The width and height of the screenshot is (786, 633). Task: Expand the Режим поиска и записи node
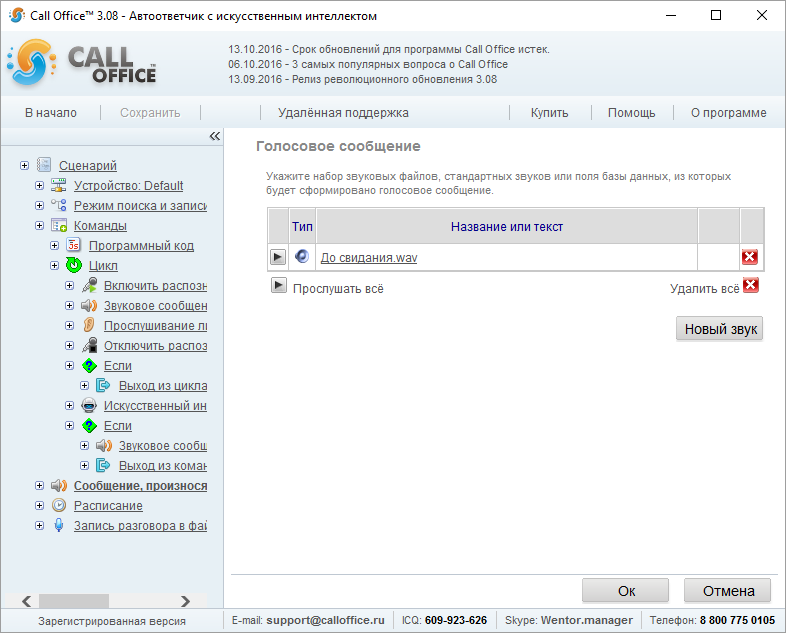(x=39, y=205)
